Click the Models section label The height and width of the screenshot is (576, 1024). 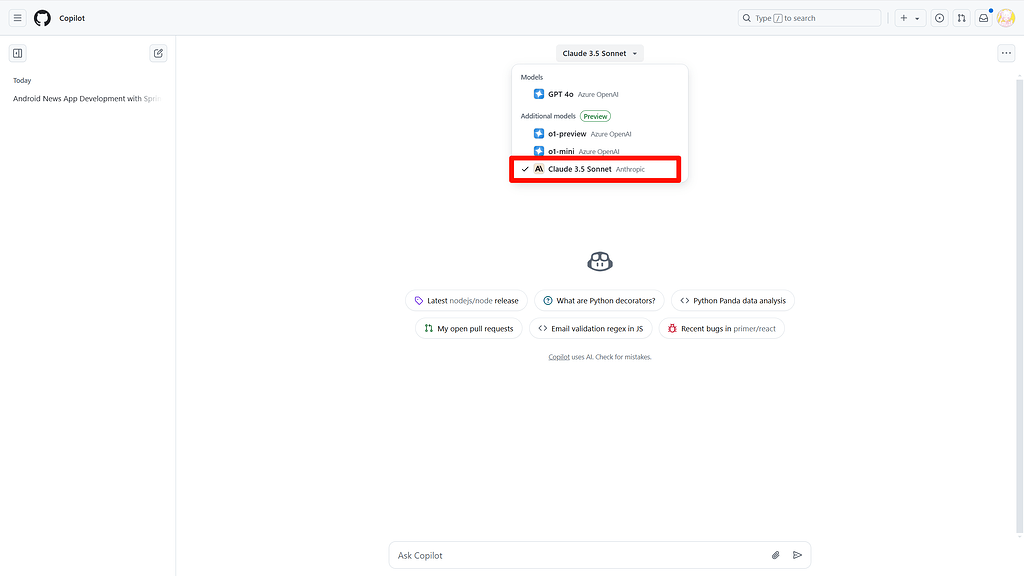(532, 77)
